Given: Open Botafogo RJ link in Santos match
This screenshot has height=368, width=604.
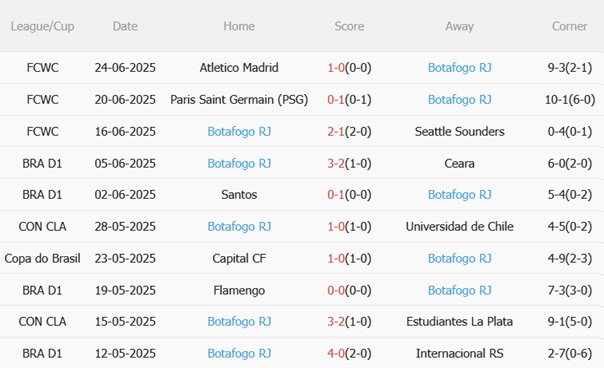Looking at the screenshot, I should point(460,195).
